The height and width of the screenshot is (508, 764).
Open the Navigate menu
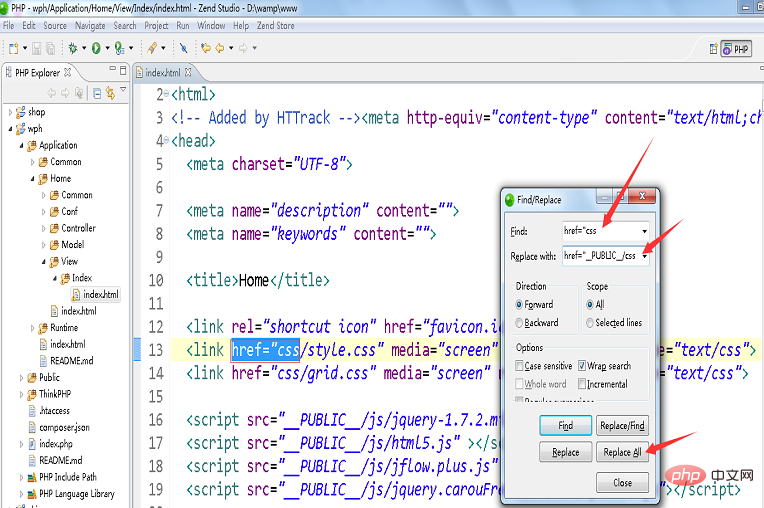[x=90, y=26]
